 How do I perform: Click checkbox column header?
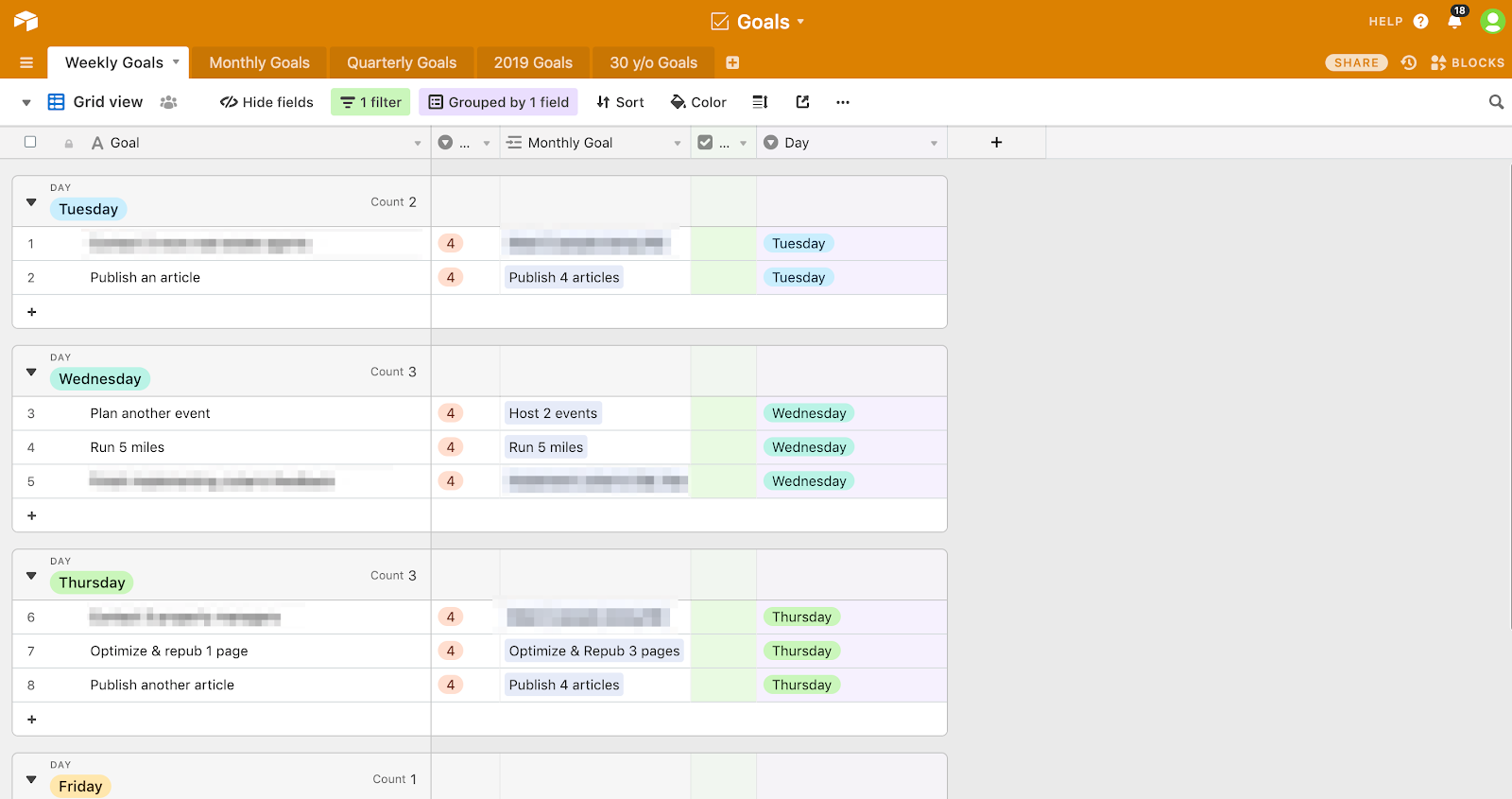tap(723, 143)
